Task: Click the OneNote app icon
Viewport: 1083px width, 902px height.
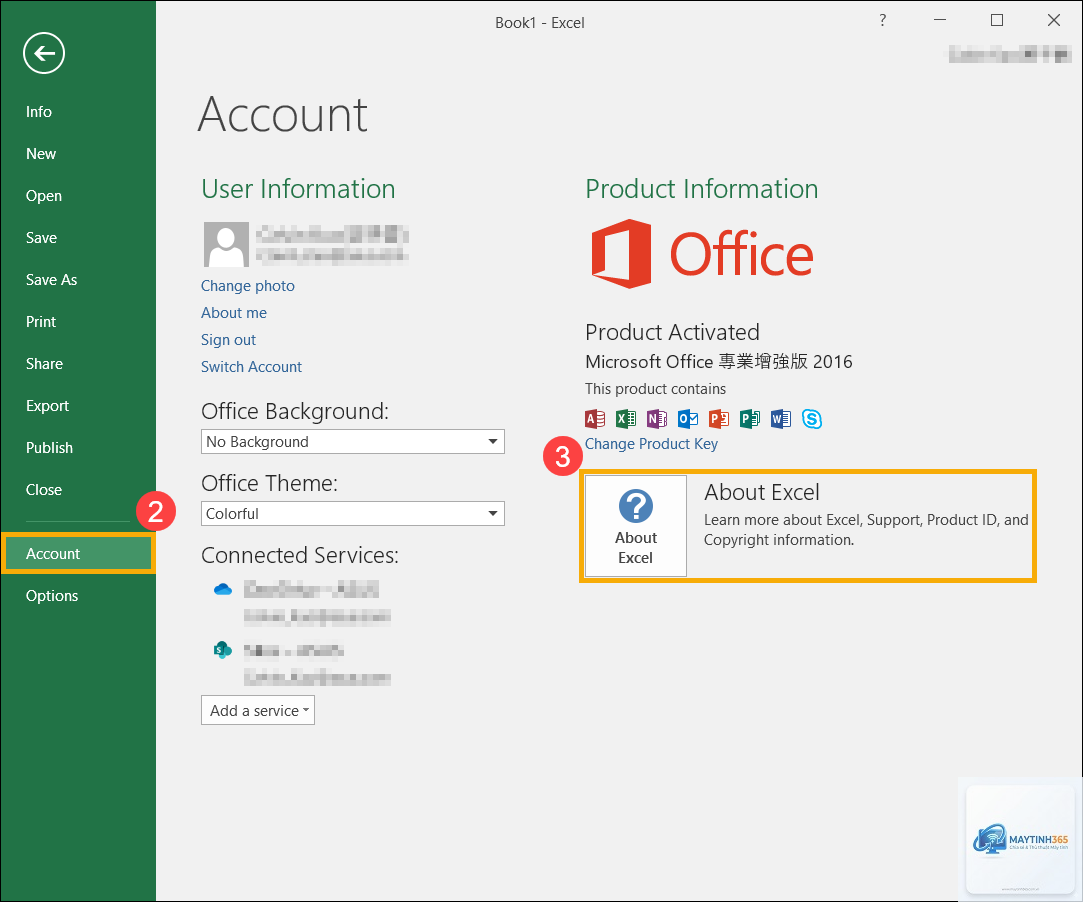Action: [x=657, y=419]
